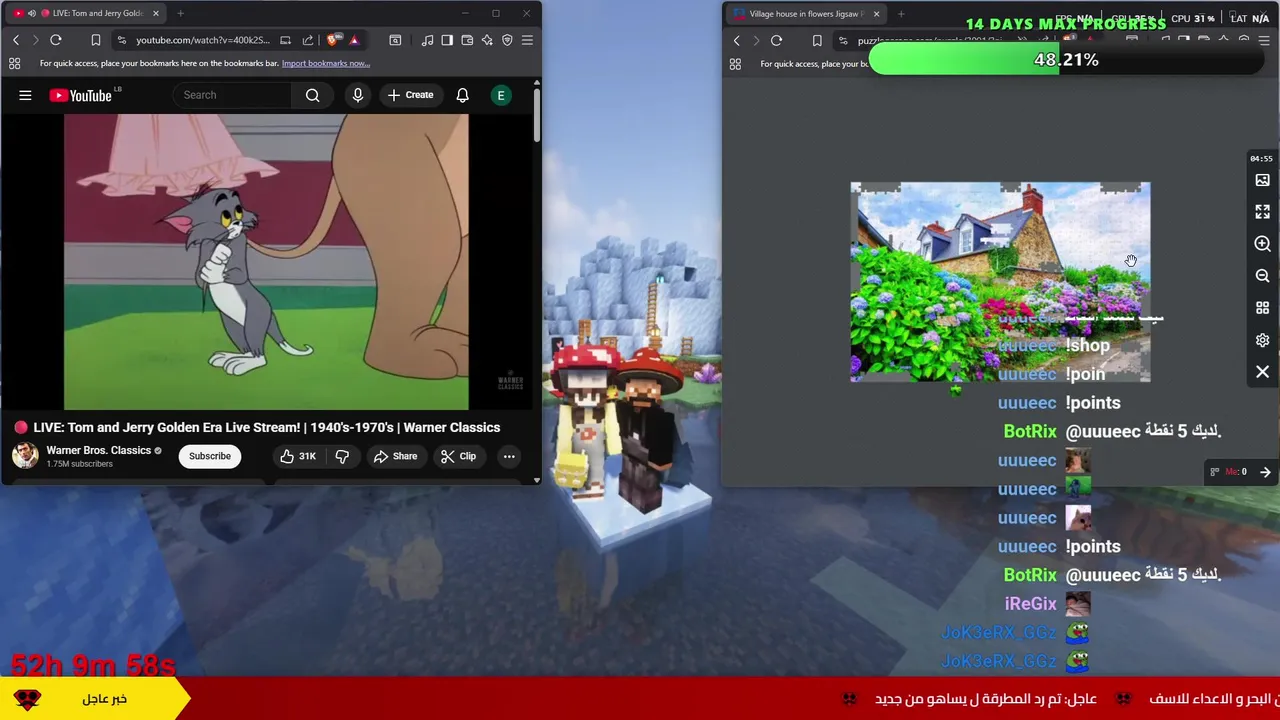Zoom in on the jigsaw puzzle
This screenshot has width=1280, height=720.
pos(1262,244)
